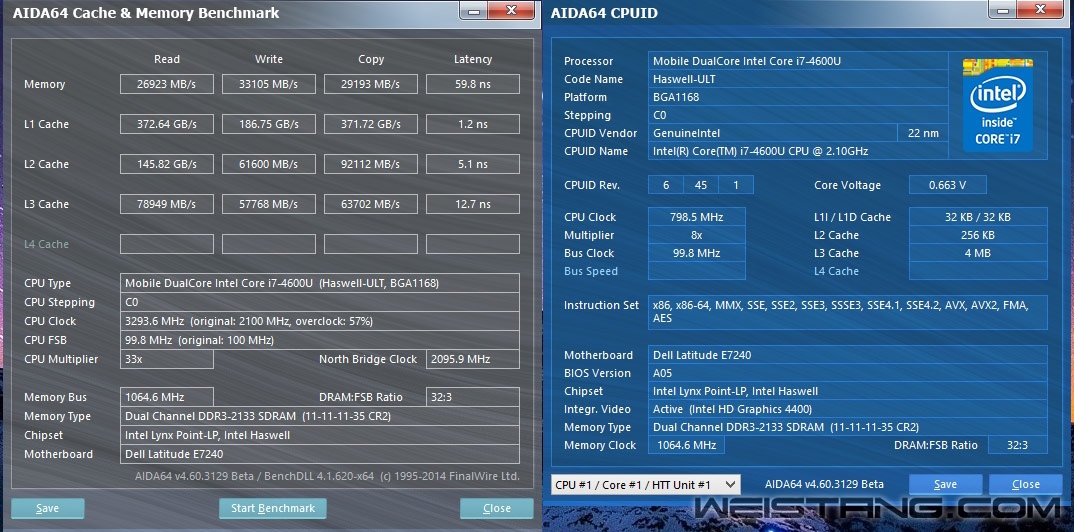
Task: Click Memory Type field in Benchmark window
Action: 319,416
